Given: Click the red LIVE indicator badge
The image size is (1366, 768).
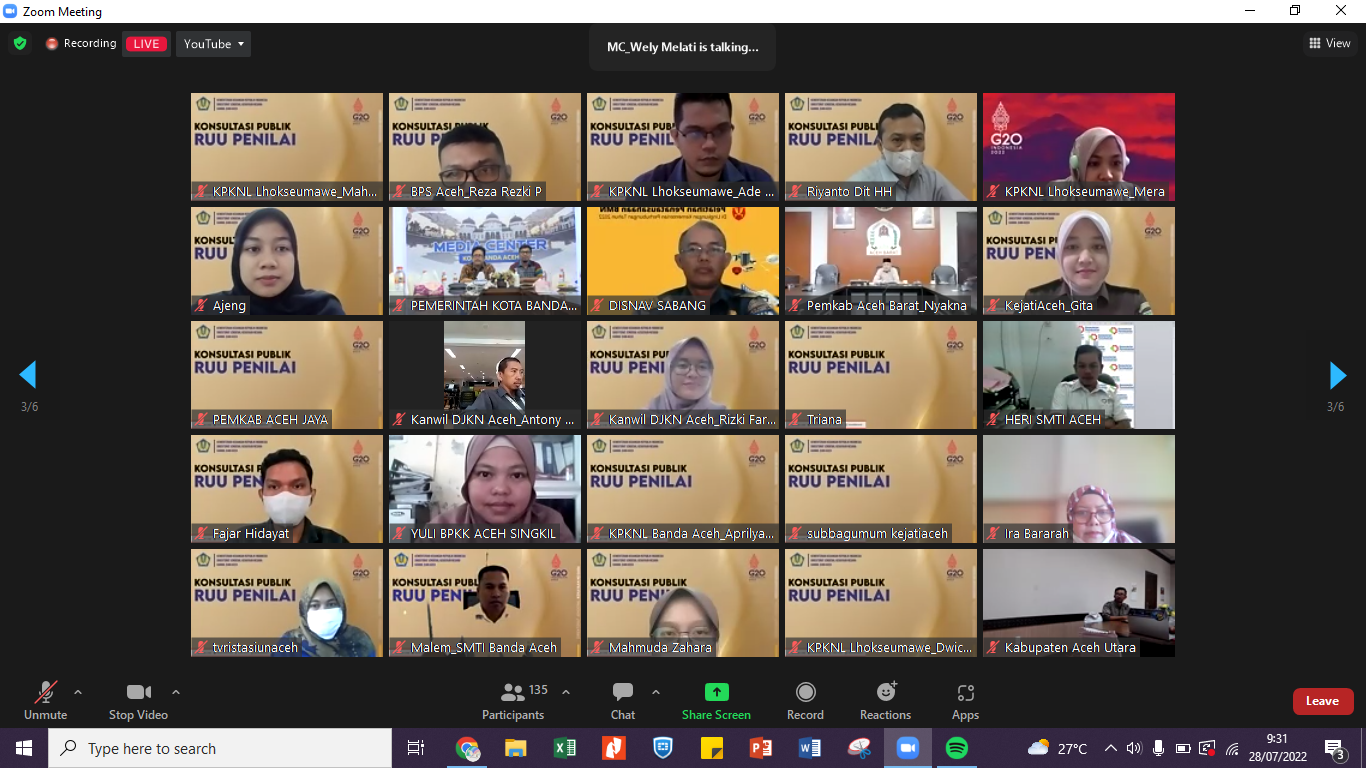Looking at the screenshot, I should click(x=147, y=44).
